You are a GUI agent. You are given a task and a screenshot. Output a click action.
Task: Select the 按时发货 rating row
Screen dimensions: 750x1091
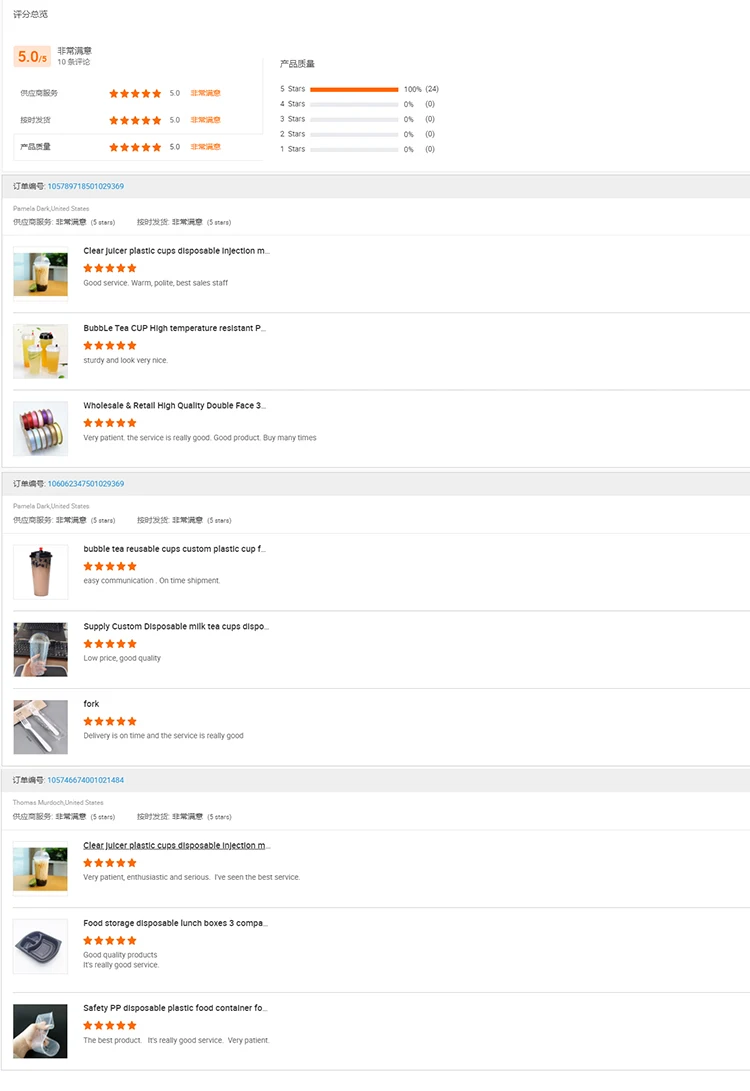pos(138,120)
